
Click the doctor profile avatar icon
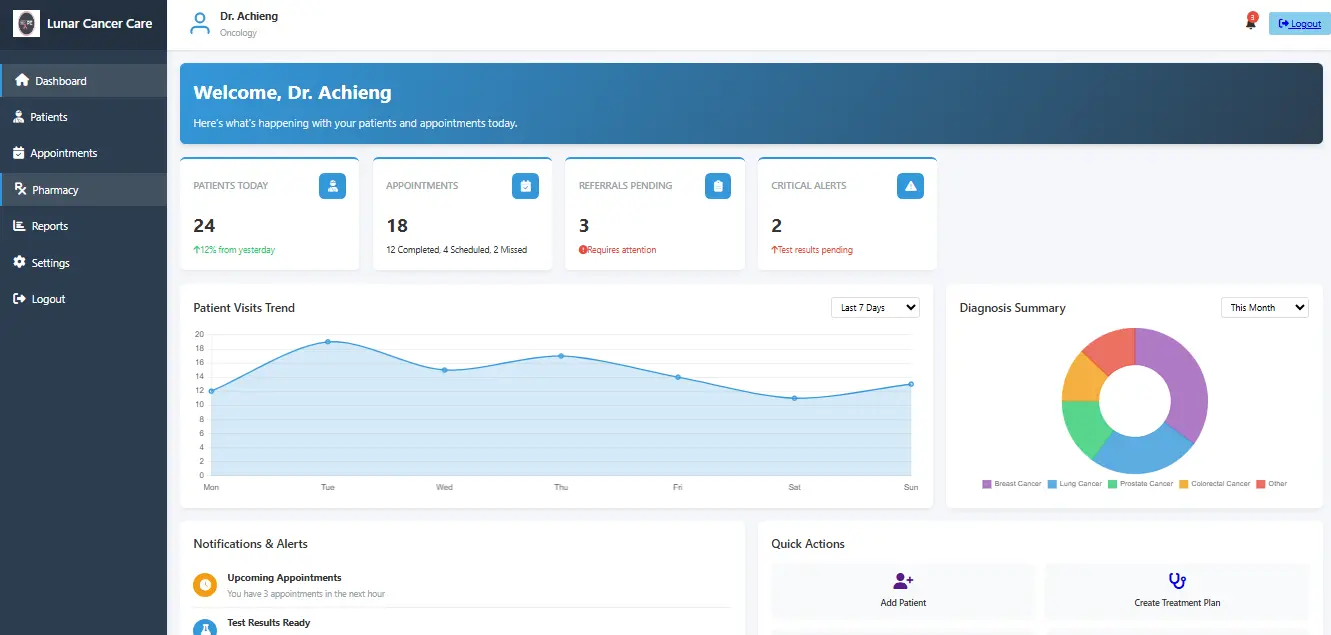pos(200,24)
